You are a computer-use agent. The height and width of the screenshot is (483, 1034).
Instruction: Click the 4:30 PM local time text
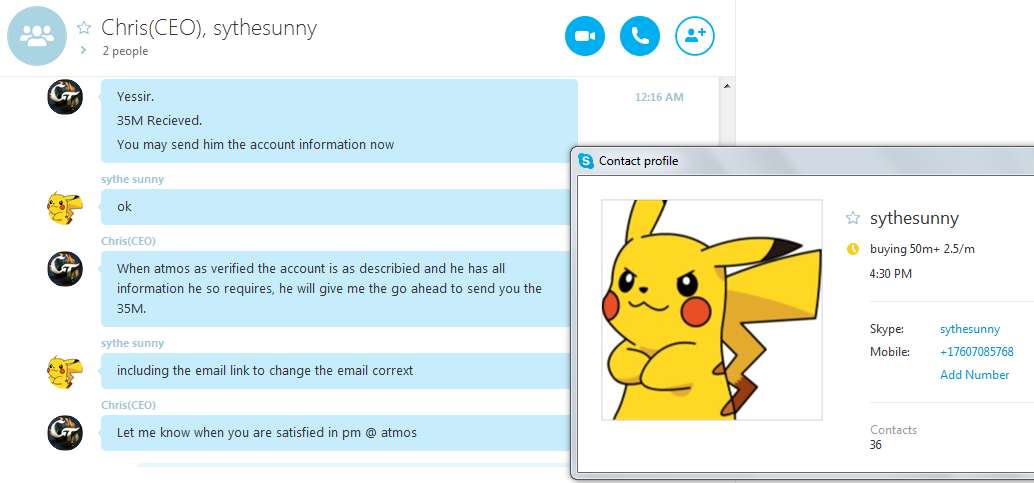pos(891,273)
